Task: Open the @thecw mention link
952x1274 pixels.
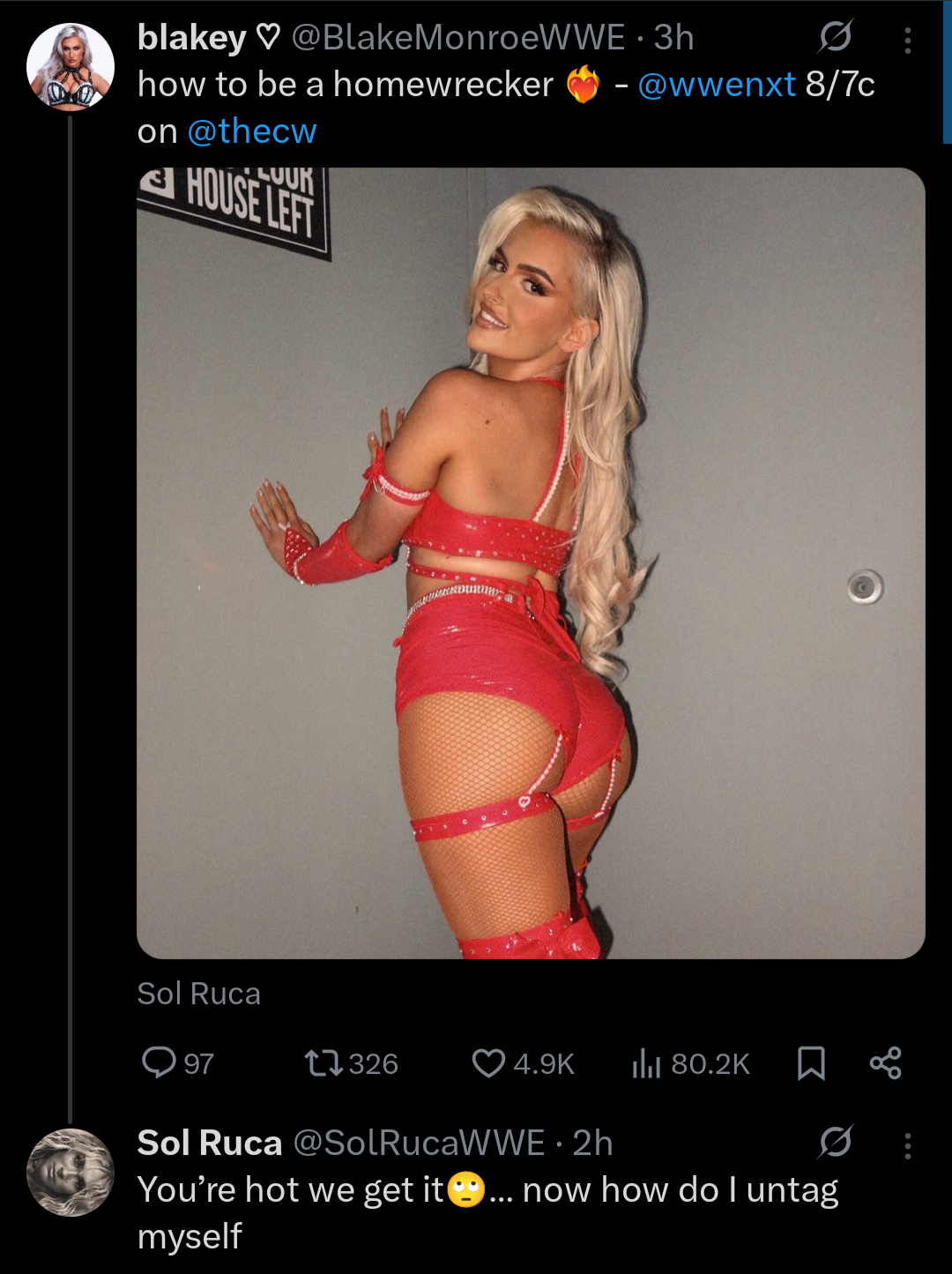Action: coord(251,131)
